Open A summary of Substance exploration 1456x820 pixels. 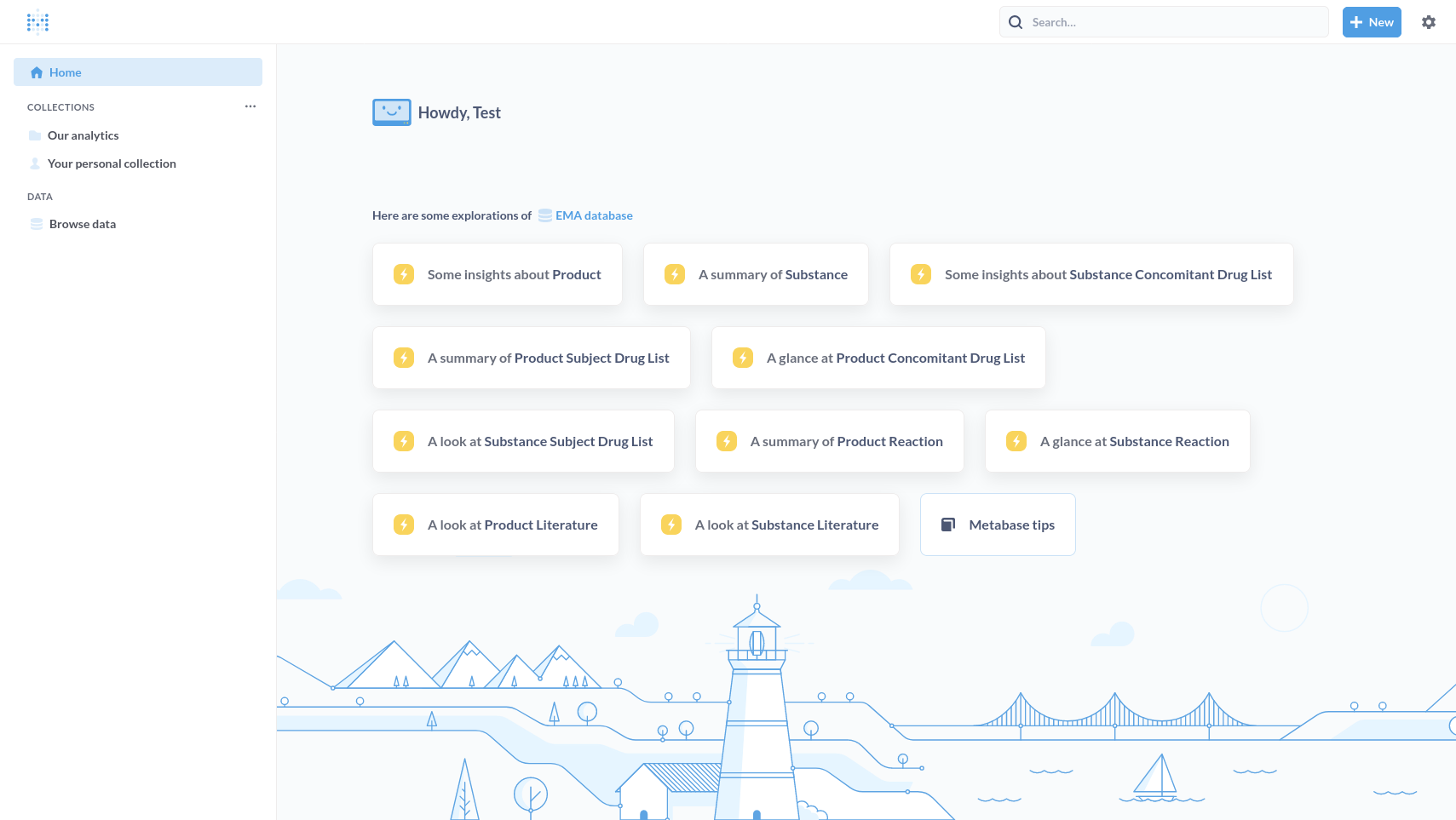point(756,274)
